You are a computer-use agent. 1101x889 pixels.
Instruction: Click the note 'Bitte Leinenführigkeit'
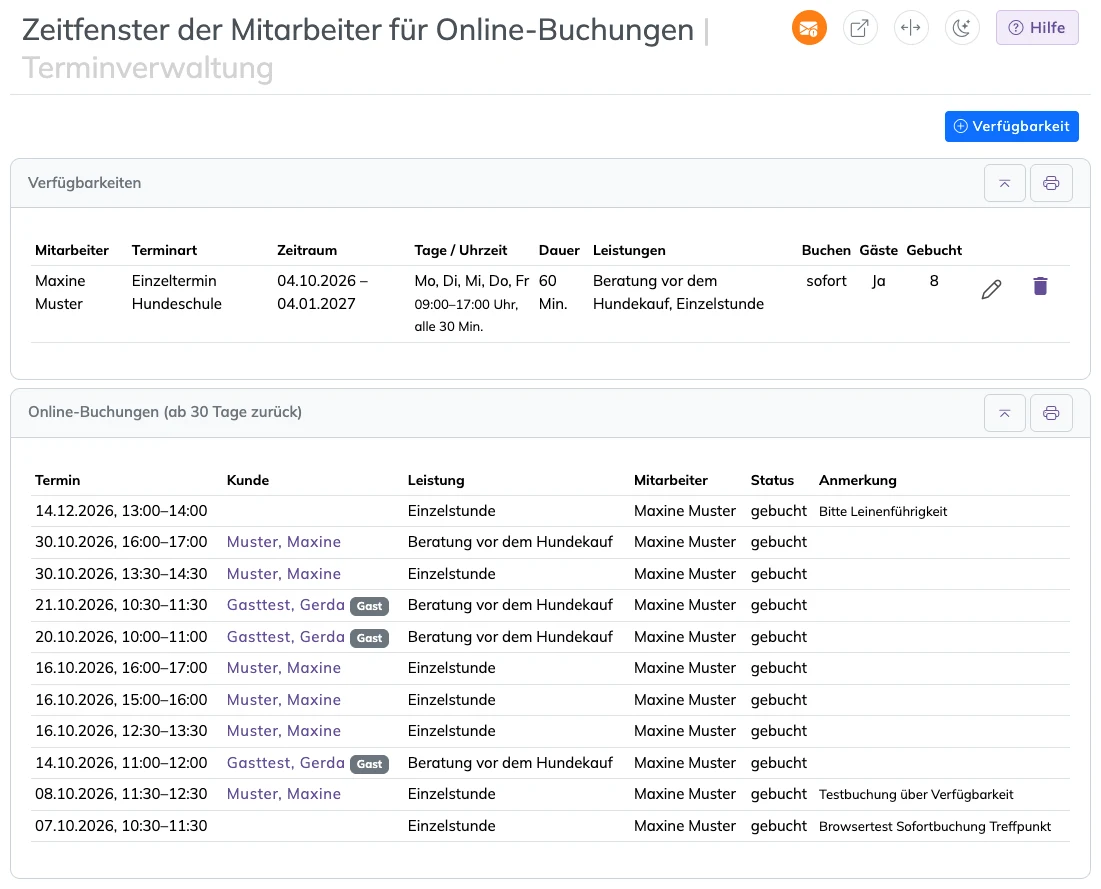[883, 512]
